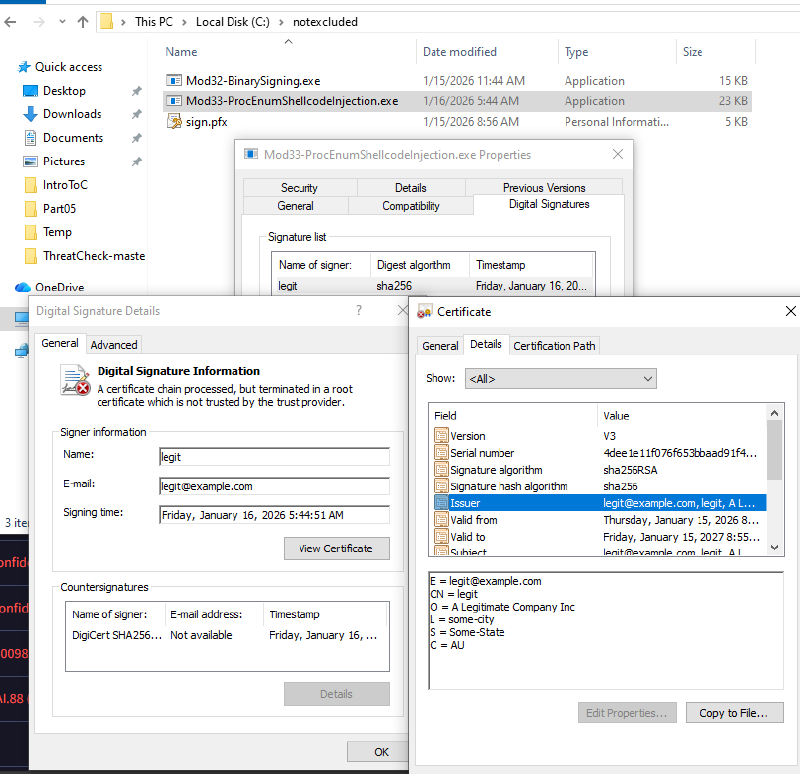
Task: Open the Previous Versions tab
Action: (x=544, y=187)
